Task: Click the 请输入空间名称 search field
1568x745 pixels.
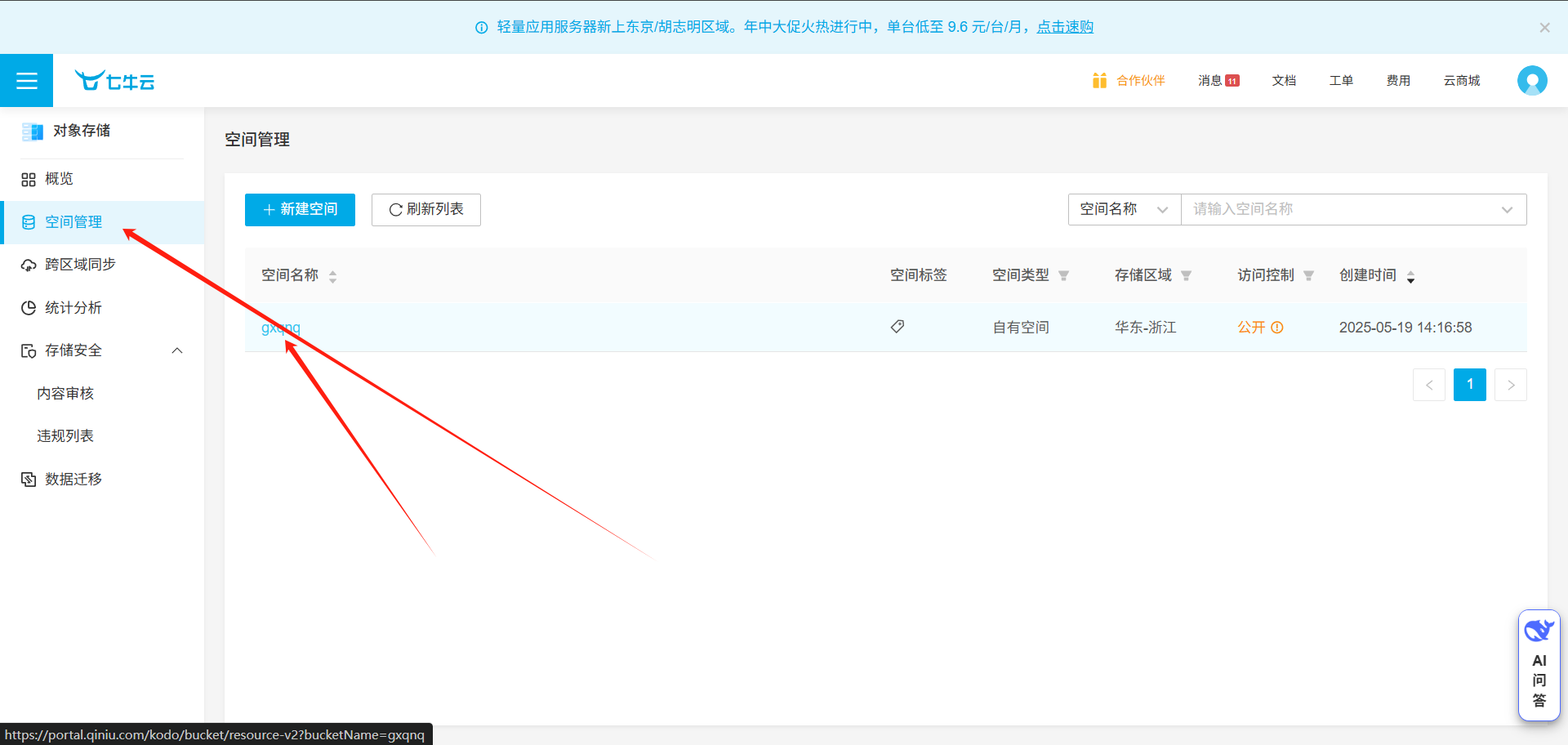Action: pos(1339,210)
